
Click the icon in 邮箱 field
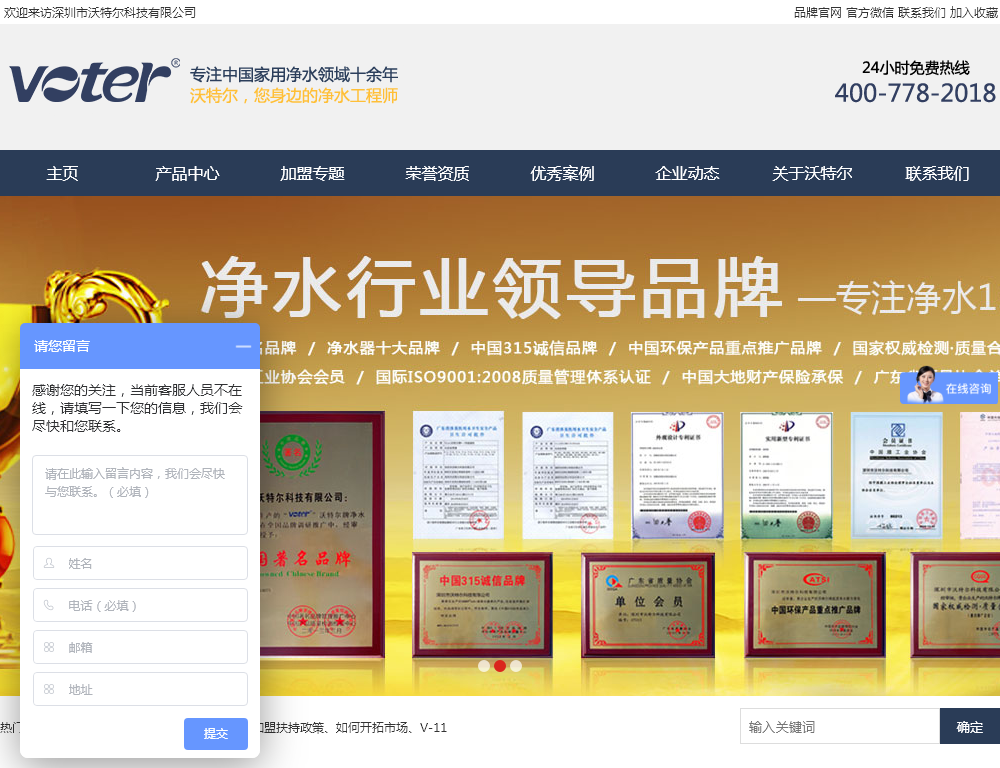click(x=49, y=647)
